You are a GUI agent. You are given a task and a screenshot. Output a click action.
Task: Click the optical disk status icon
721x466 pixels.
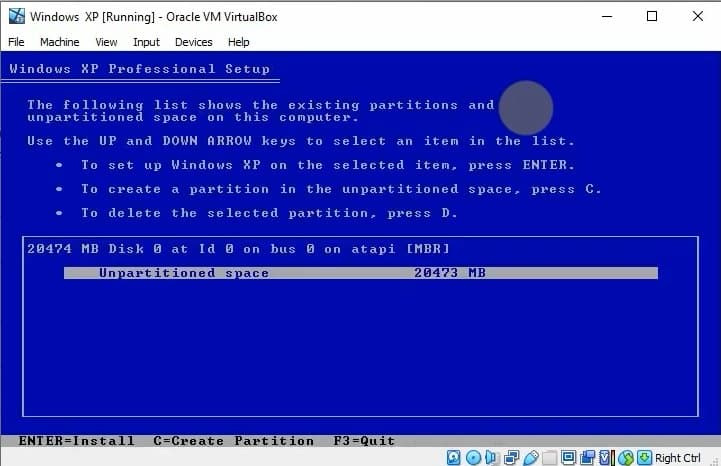pos(473,458)
